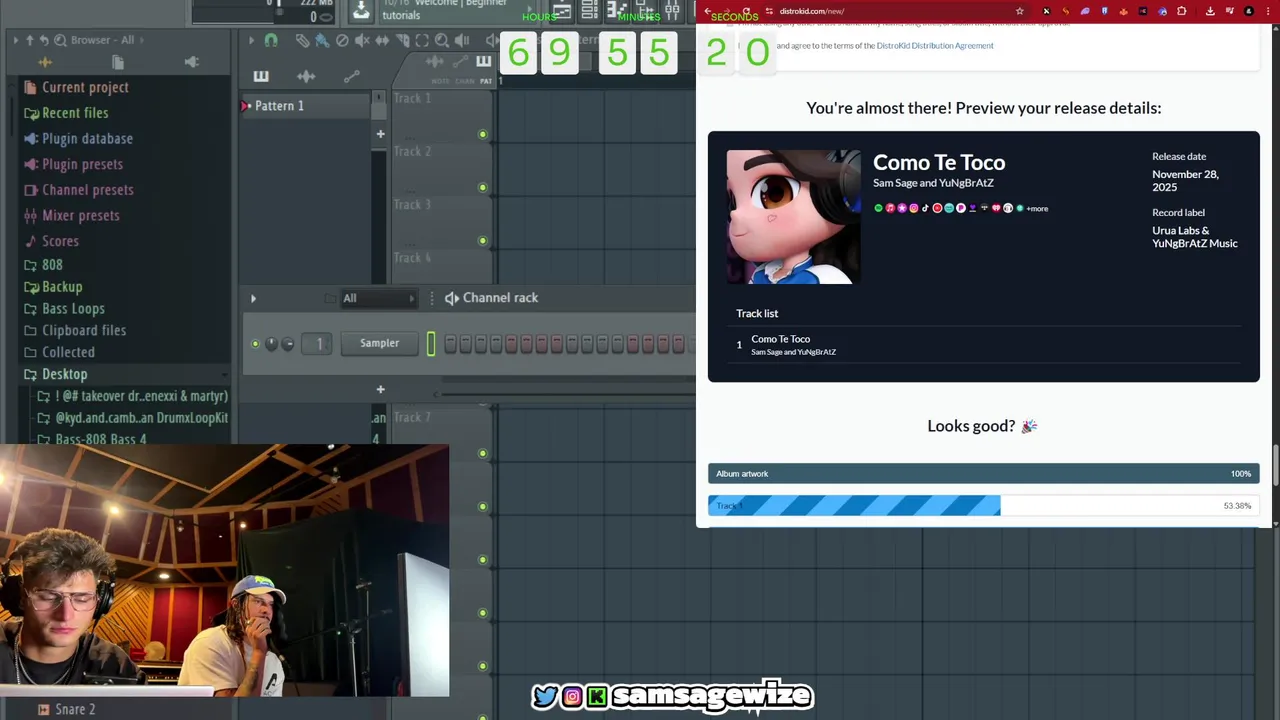Image resolution: width=1280 pixels, height=720 pixels.
Task: Toggle the playlist snap magnet
Action: coord(271,40)
